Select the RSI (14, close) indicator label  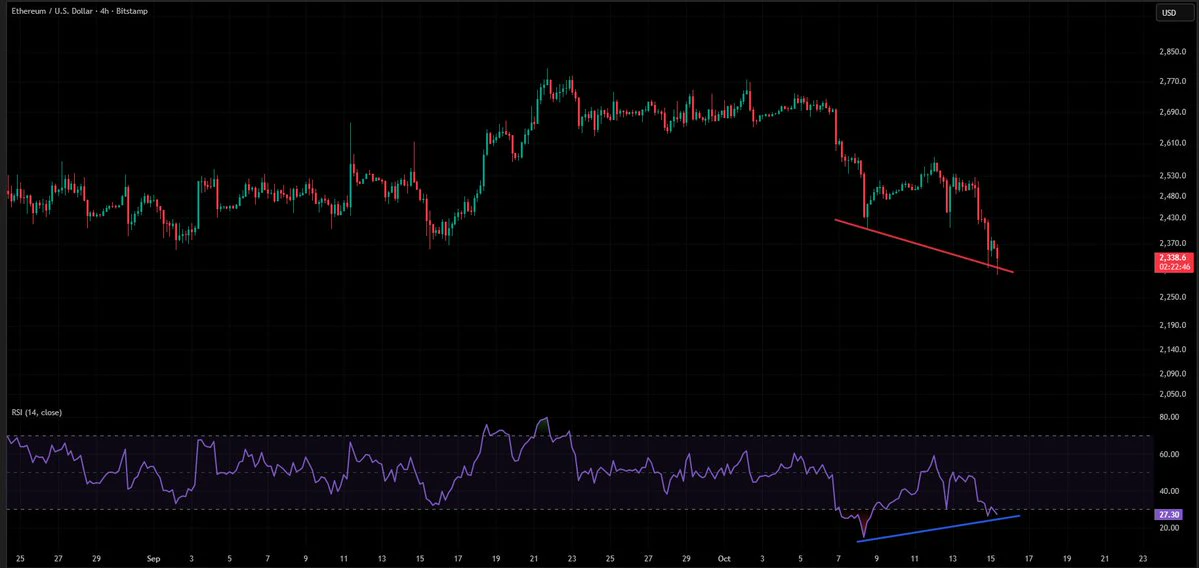[x=37, y=412]
